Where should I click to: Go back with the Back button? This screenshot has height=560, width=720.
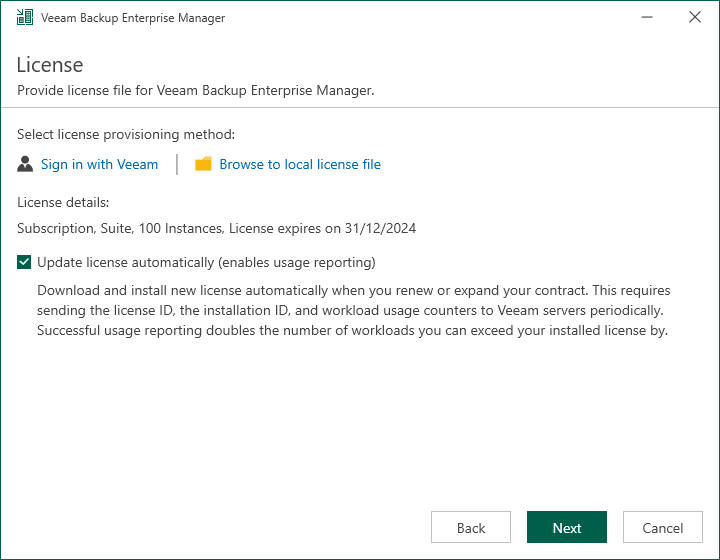[471, 528]
